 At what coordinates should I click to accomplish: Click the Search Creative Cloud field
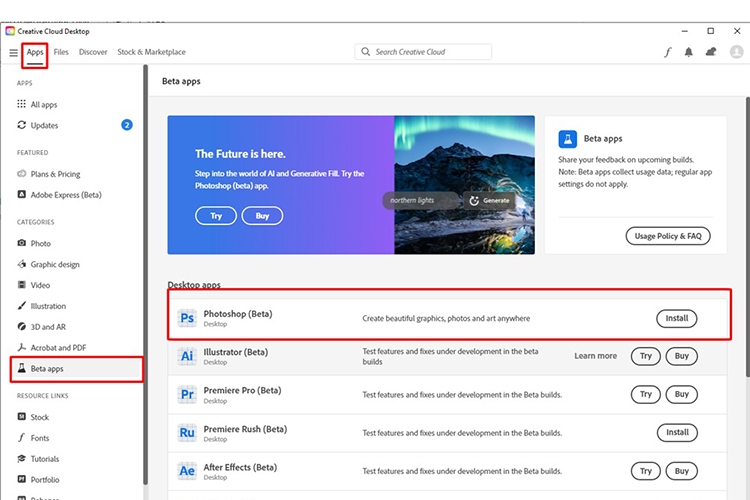tap(423, 52)
